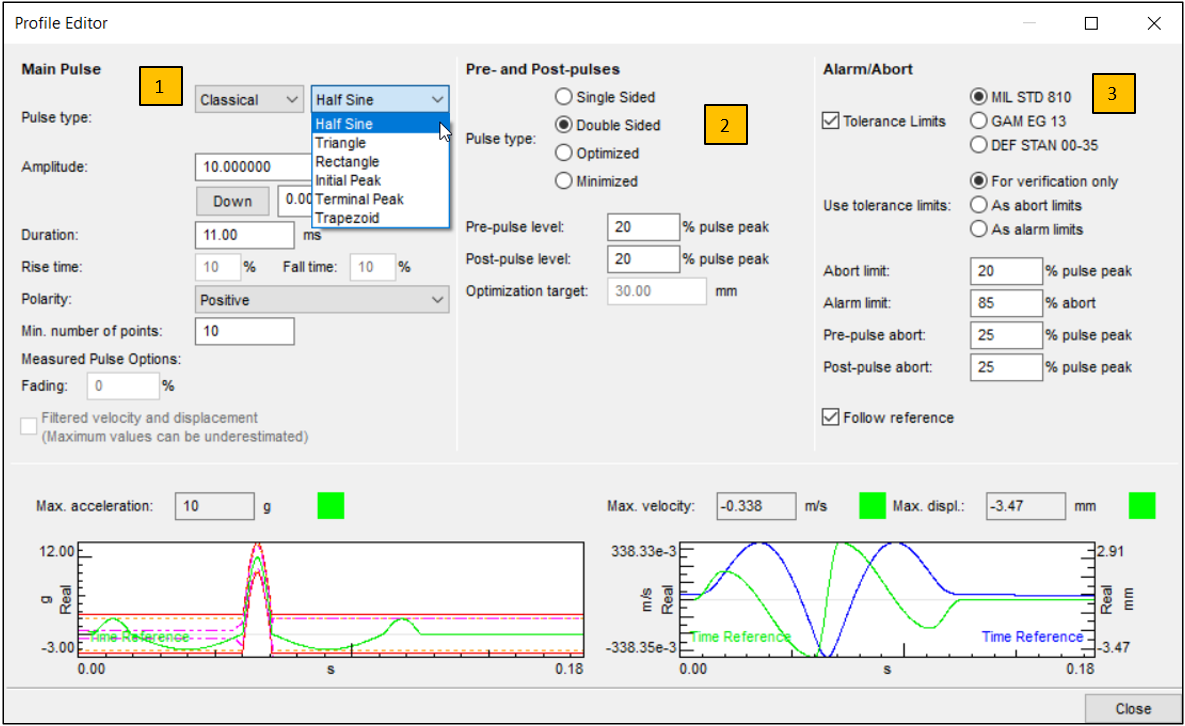
Task: Click the Duration input field
Action: (x=245, y=235)
